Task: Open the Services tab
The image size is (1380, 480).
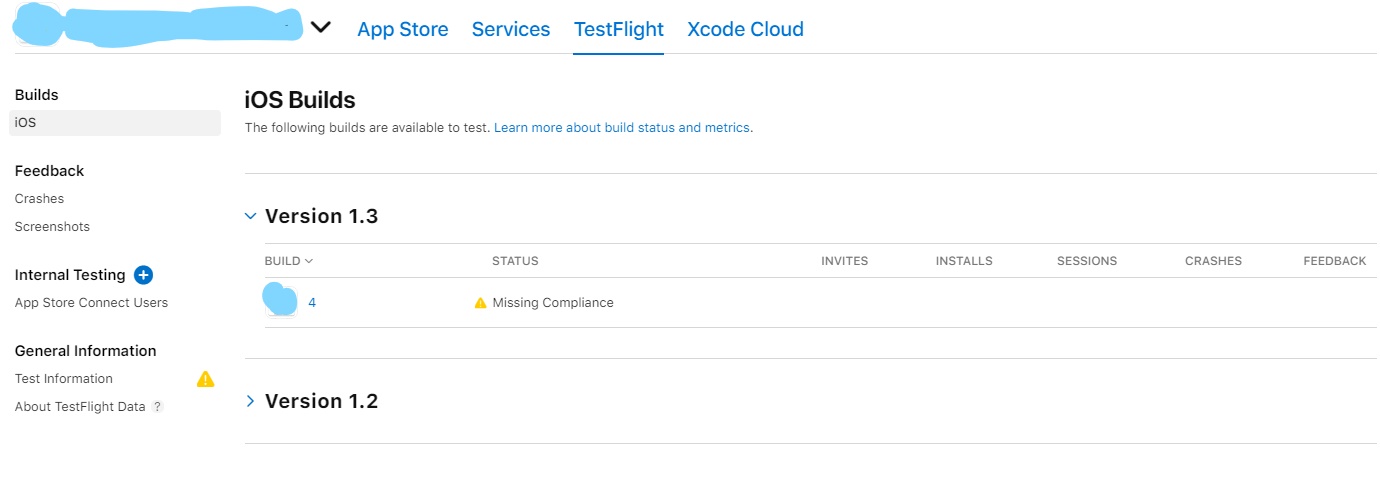Action: coord(511,29)
